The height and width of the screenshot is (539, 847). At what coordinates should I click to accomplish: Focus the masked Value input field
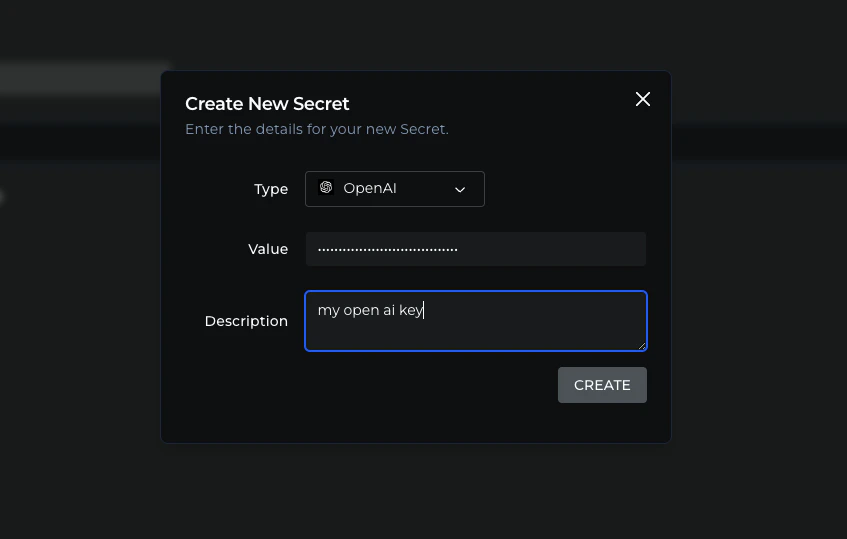click(475, 249)
